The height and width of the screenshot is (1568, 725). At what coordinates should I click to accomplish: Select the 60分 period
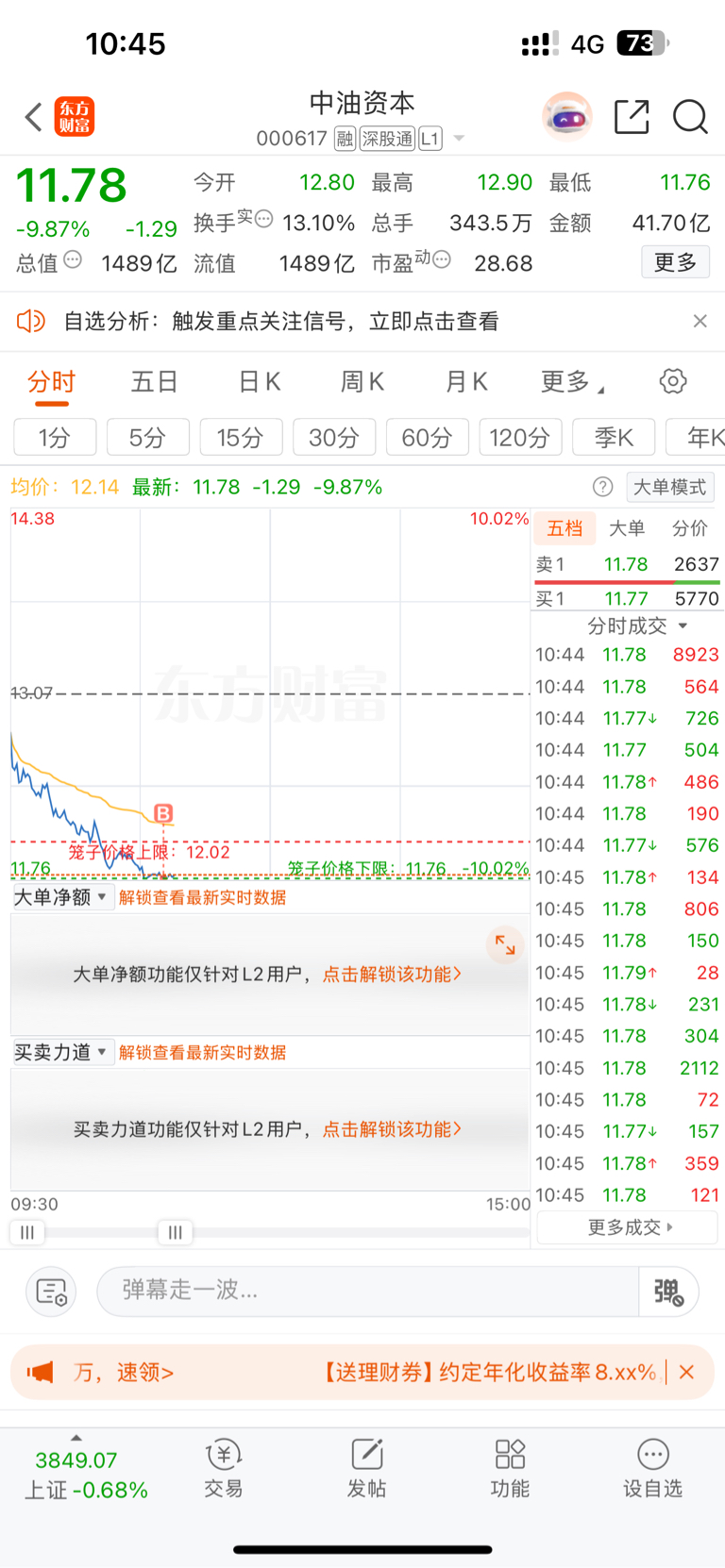click(427, 438)
